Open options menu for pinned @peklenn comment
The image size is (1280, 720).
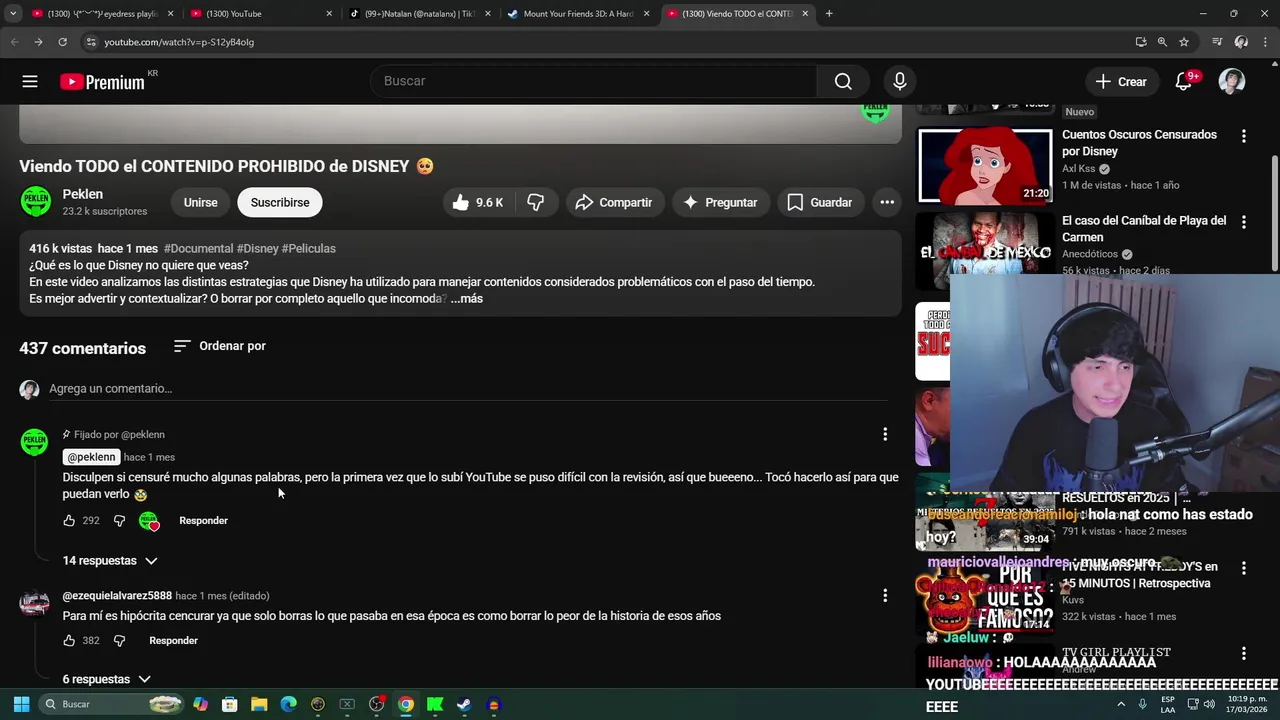coord(885,434)
